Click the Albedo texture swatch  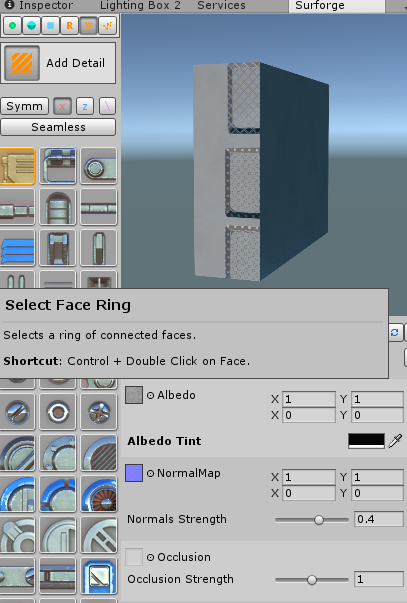pos(134,395)
